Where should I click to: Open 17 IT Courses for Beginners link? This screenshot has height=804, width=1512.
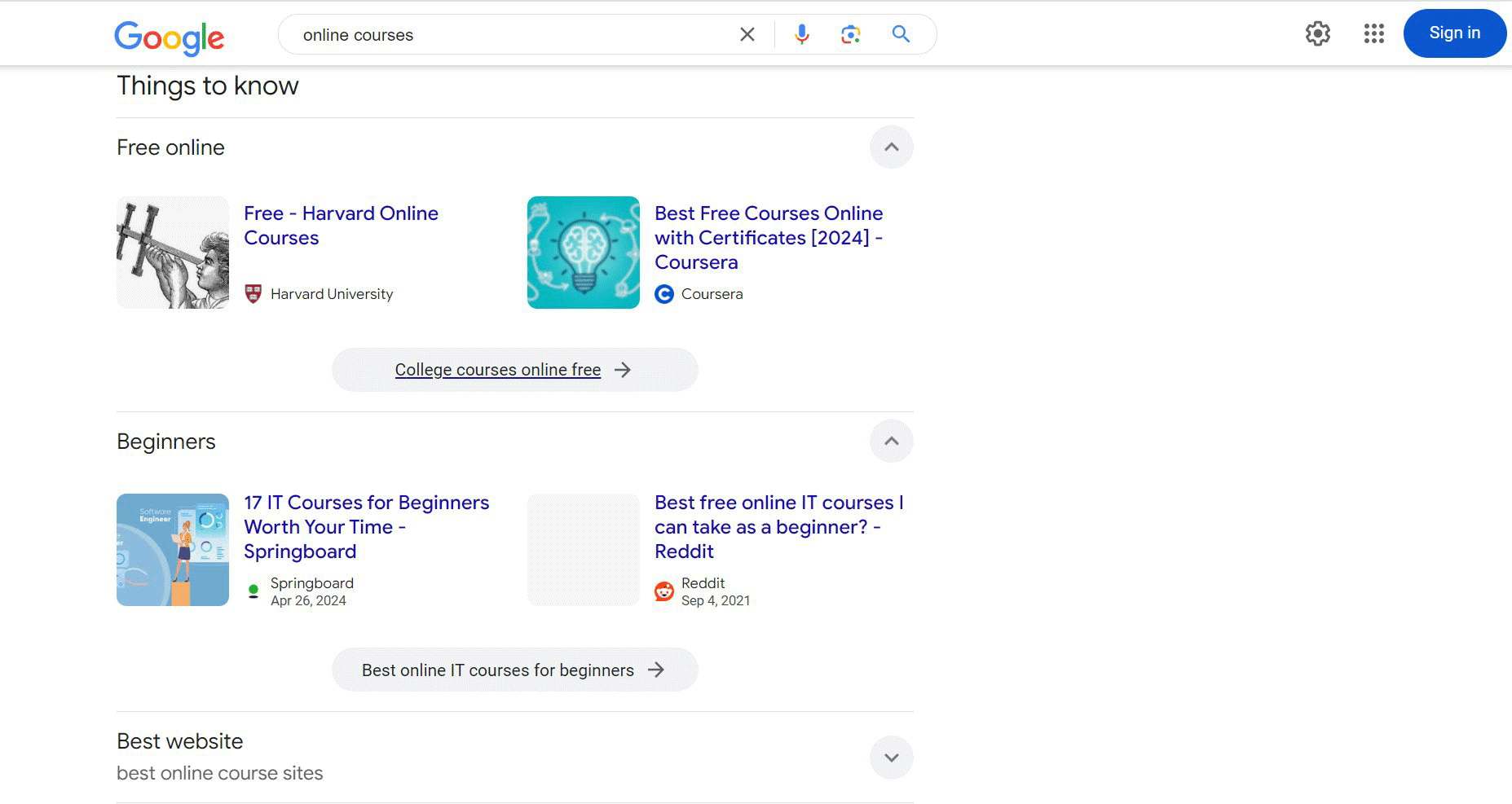click(x=366, y=527)
